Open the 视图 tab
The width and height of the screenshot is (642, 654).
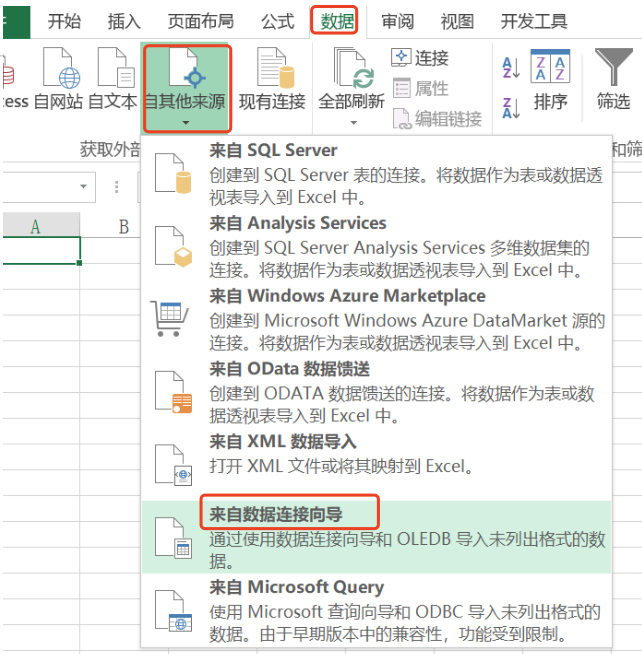(457, 21)
